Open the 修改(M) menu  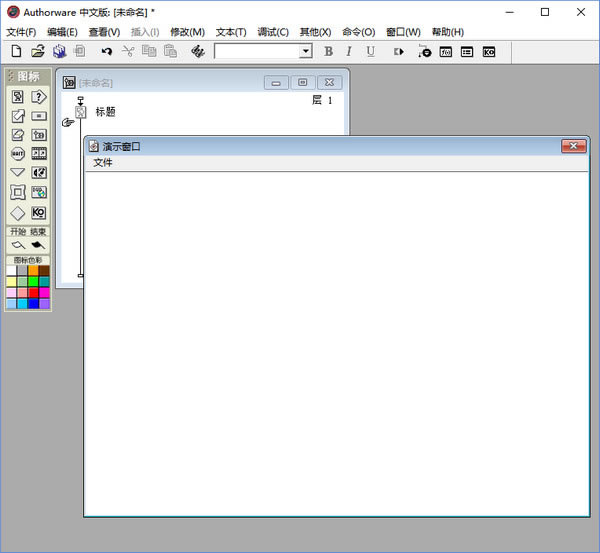pyautogui.click(x=187, y=32)
